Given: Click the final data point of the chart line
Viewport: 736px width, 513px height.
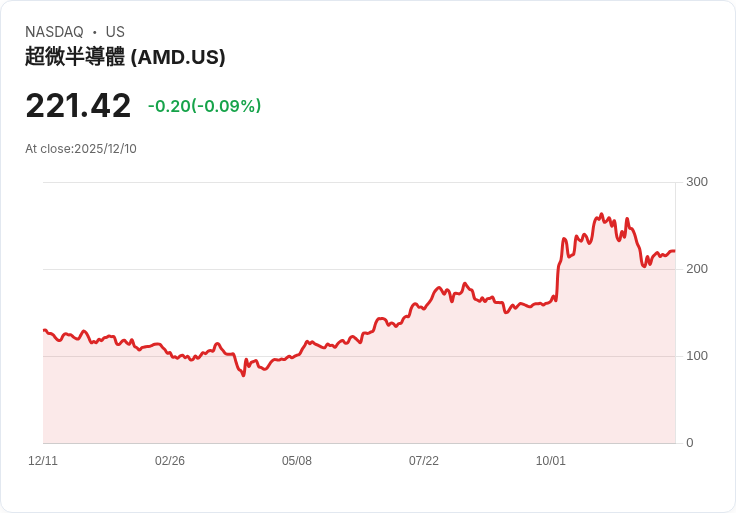Looking at the screenshot, I should [x=675, y=251].
